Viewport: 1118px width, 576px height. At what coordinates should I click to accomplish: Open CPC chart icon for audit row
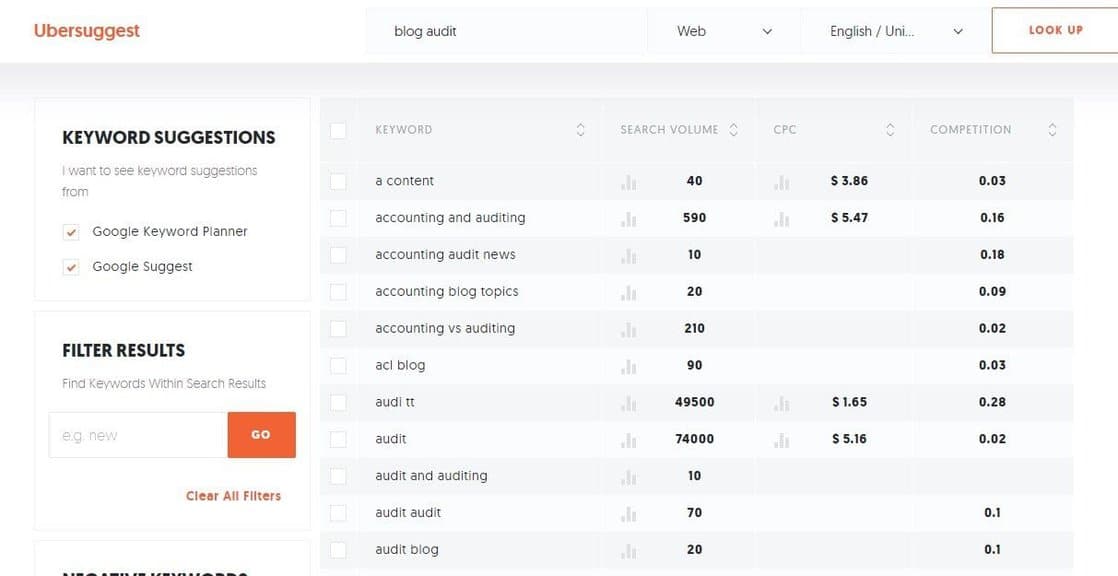coord(781,440)
